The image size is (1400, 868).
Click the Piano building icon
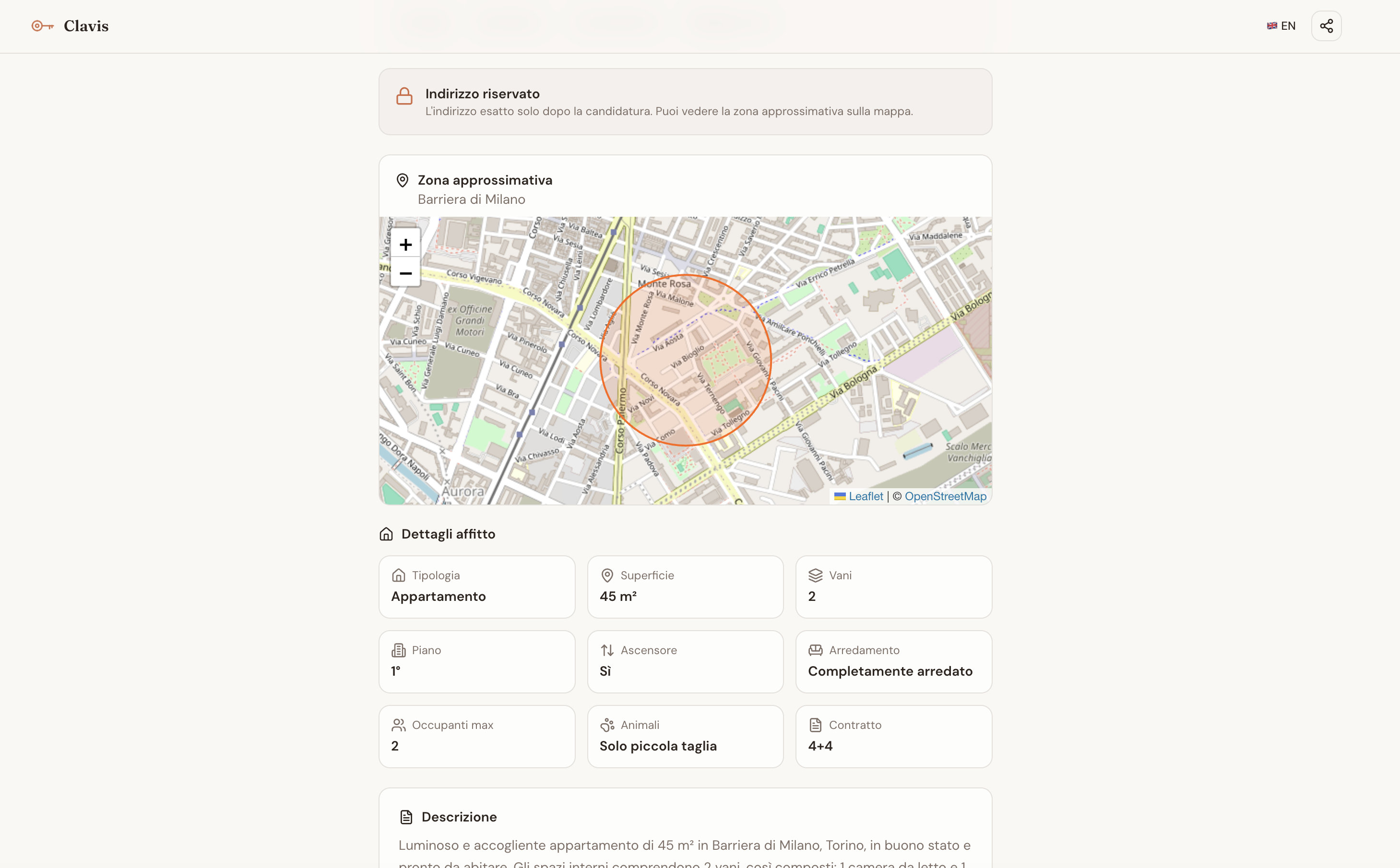click(399, 650)
